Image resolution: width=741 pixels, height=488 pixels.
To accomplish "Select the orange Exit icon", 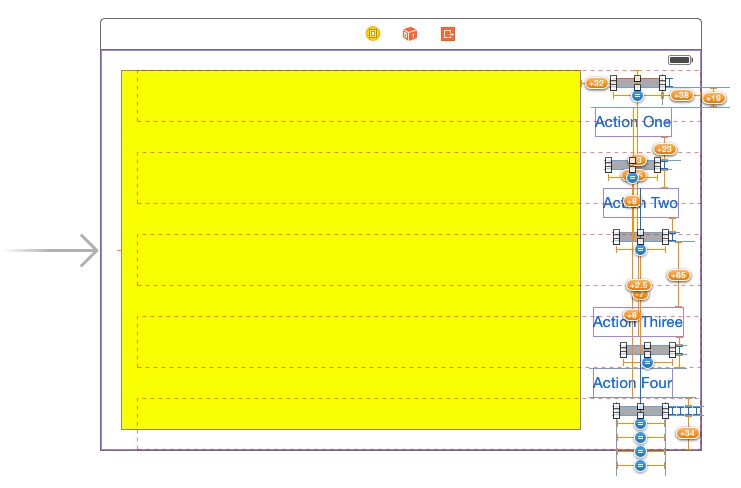I will [448, 34].
